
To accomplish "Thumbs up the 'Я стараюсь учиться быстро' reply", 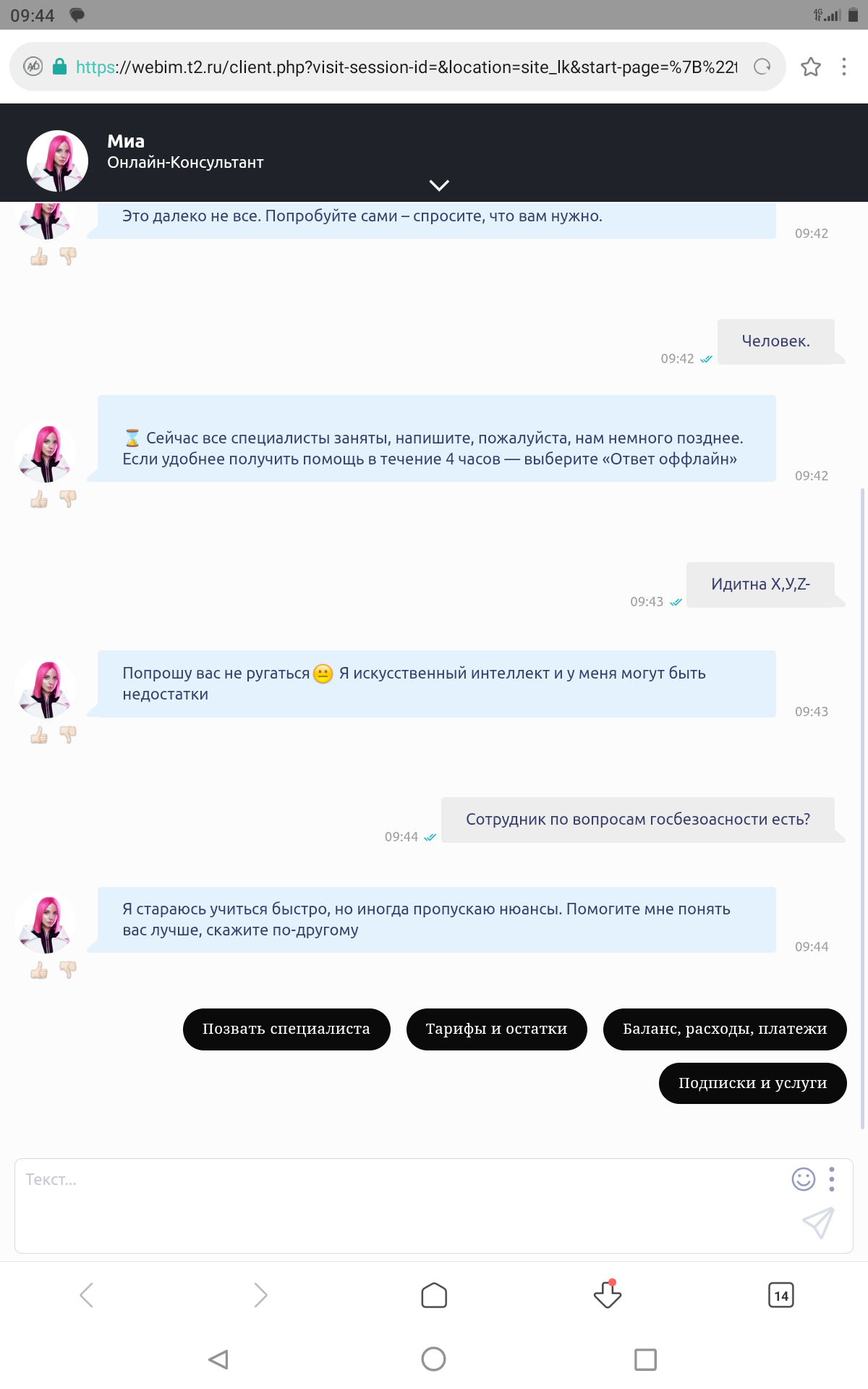I will [x=39, y=970].
